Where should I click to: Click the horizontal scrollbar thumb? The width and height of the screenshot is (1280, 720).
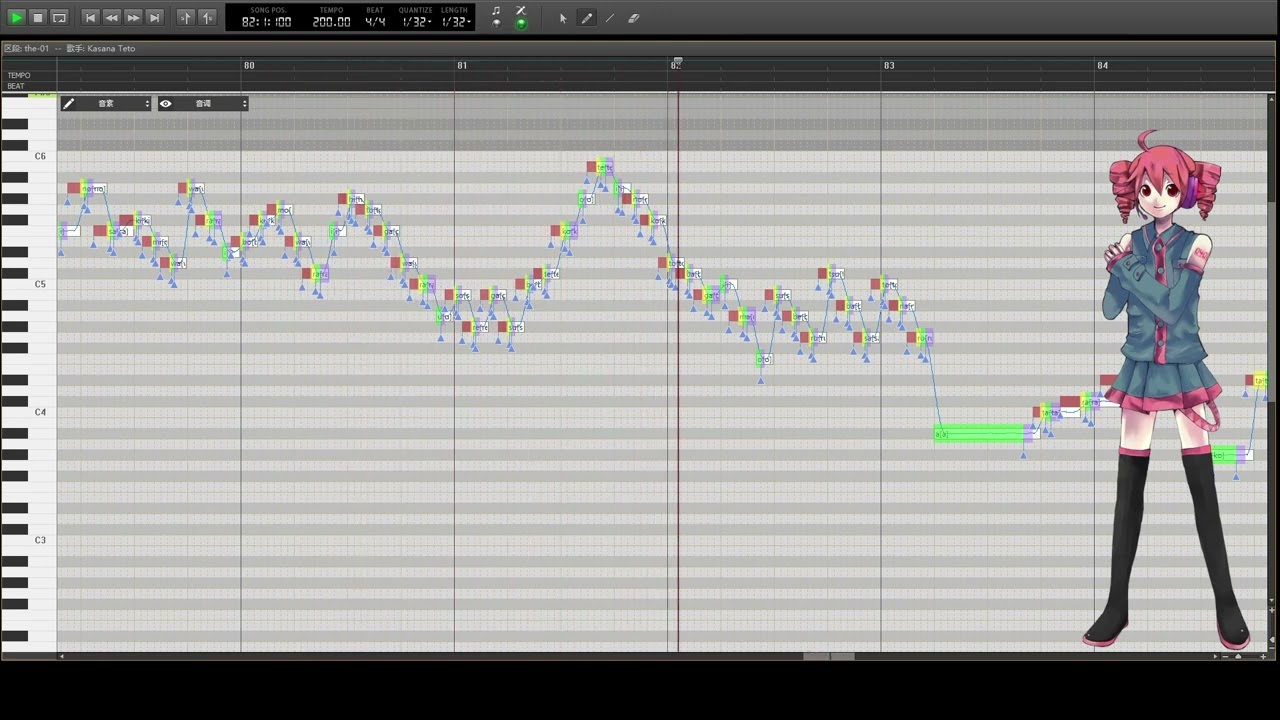pyautogui.click(x=829, y=657)
